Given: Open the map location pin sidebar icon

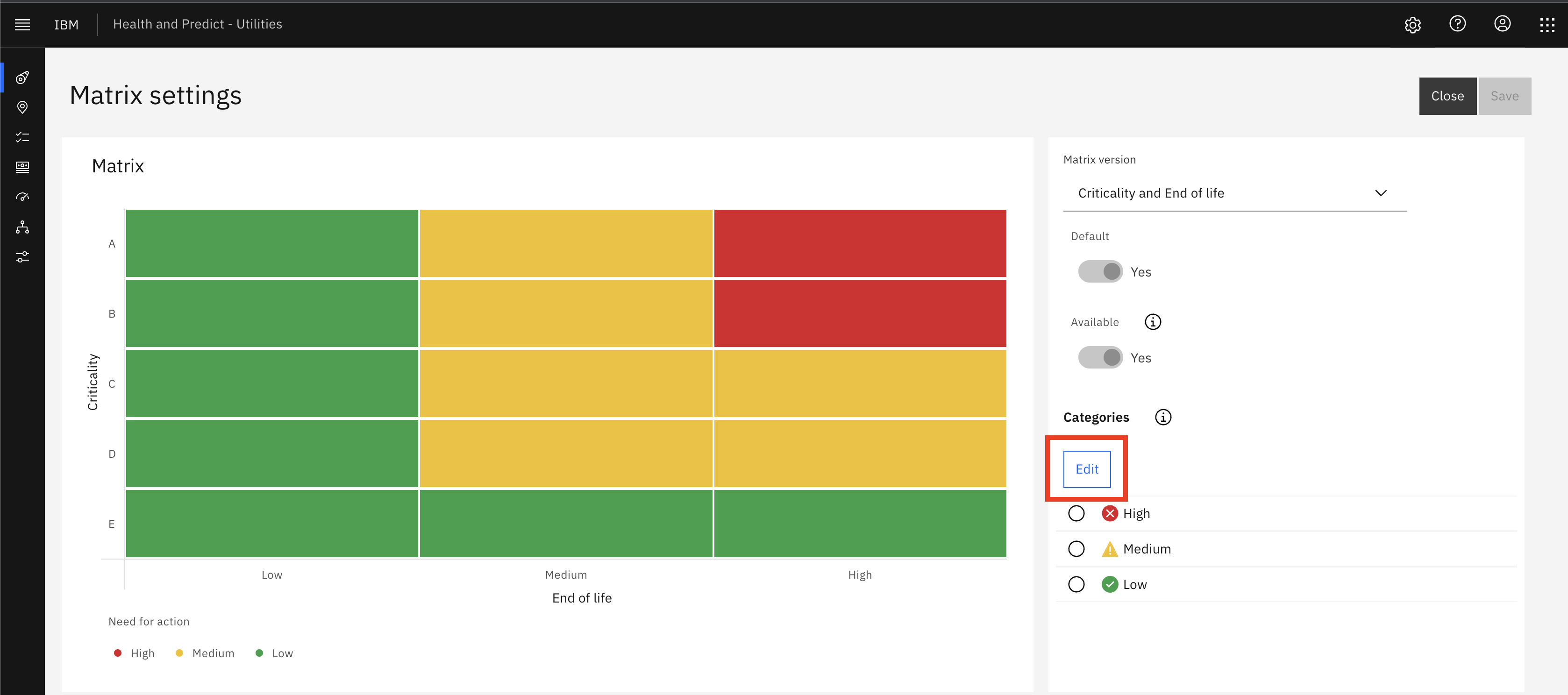Looking at the screenshot, I should pyautogui.click(x=22, y=107).
